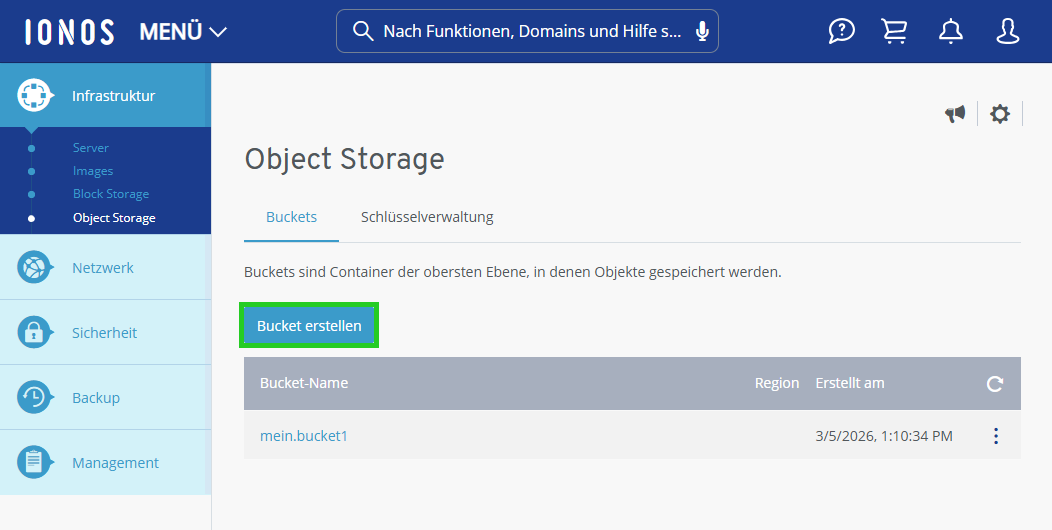The image size is (1052, 530).
Task: Click the Sicherheit lock icon
Action: (x=34, y=333)
